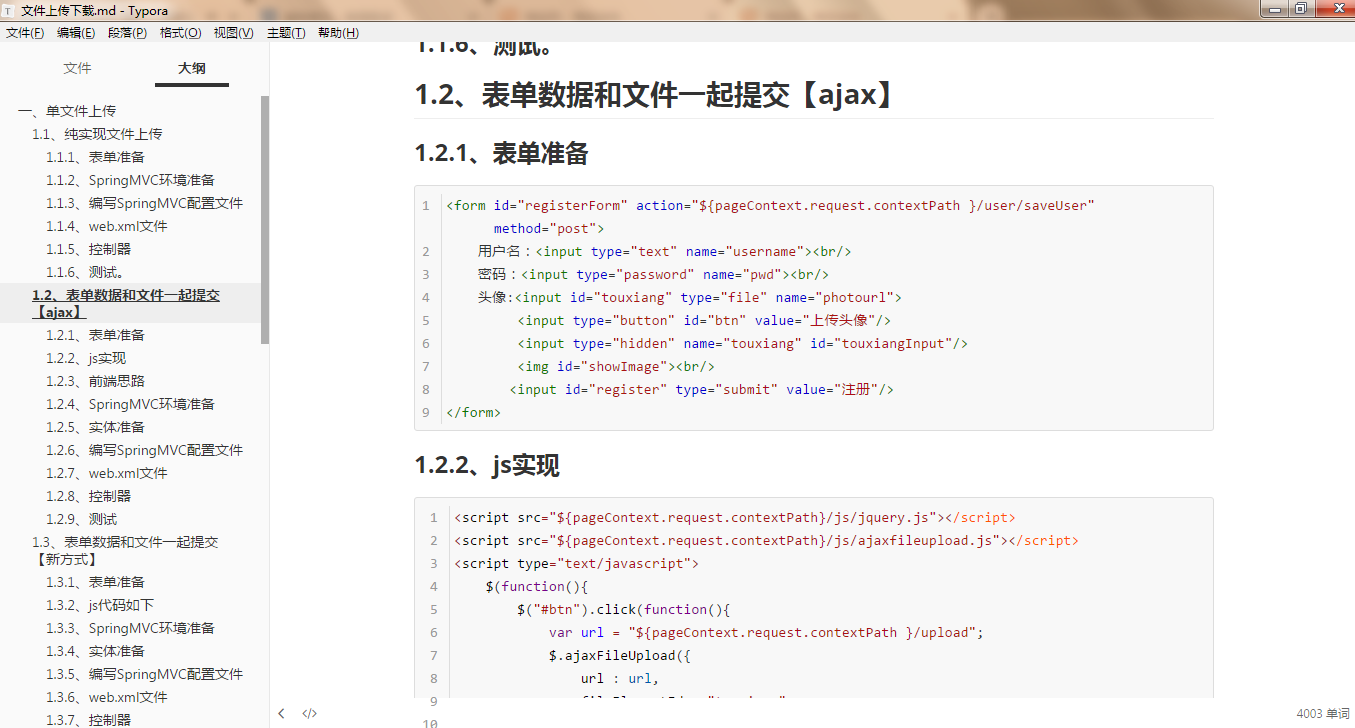Click the partially visible heading 1.1.6、测试。 in the document
This screenshot has height=728, width=1355.
484,48
